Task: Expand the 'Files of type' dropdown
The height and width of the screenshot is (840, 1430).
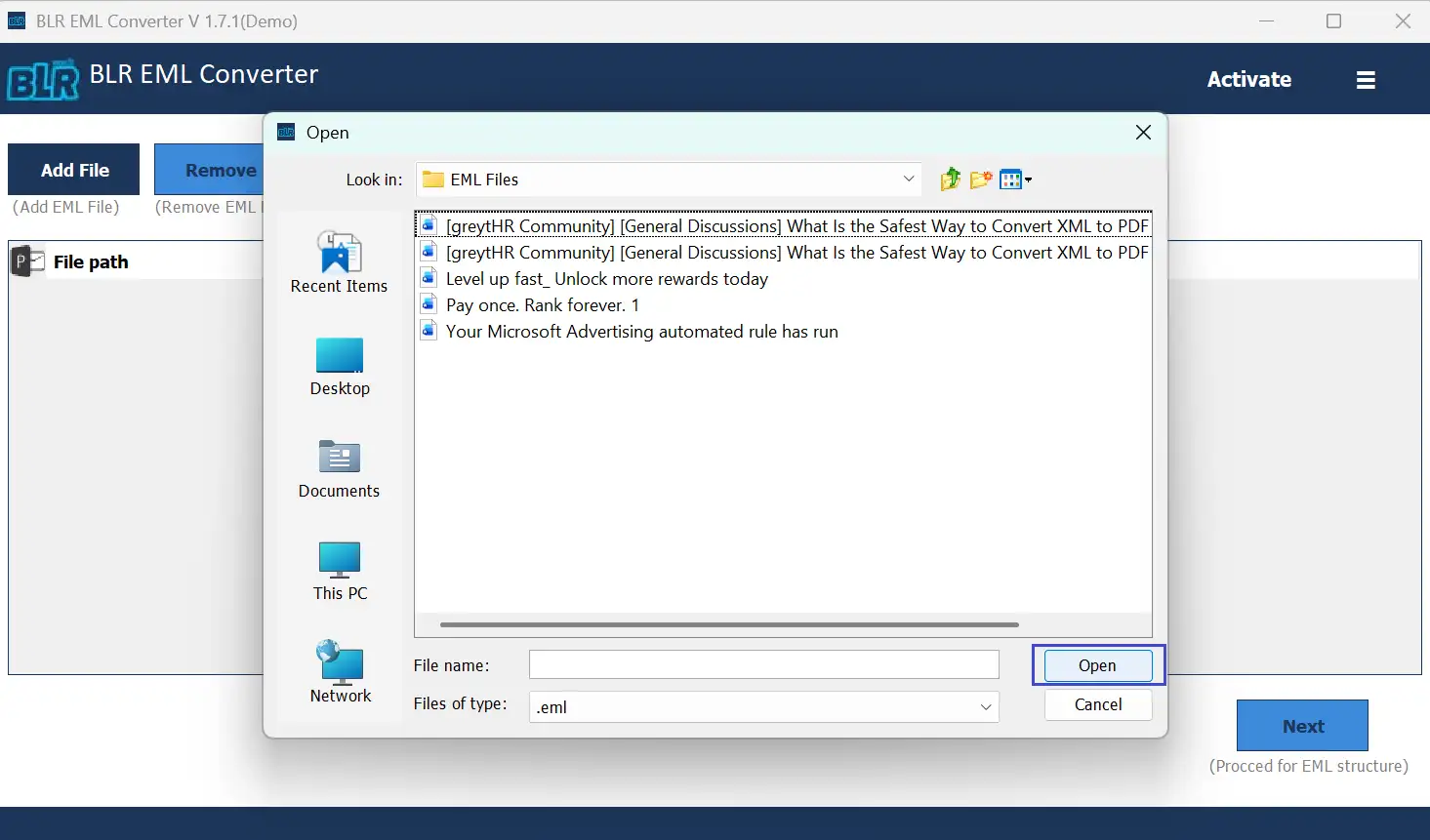Action: click(985, 706)
